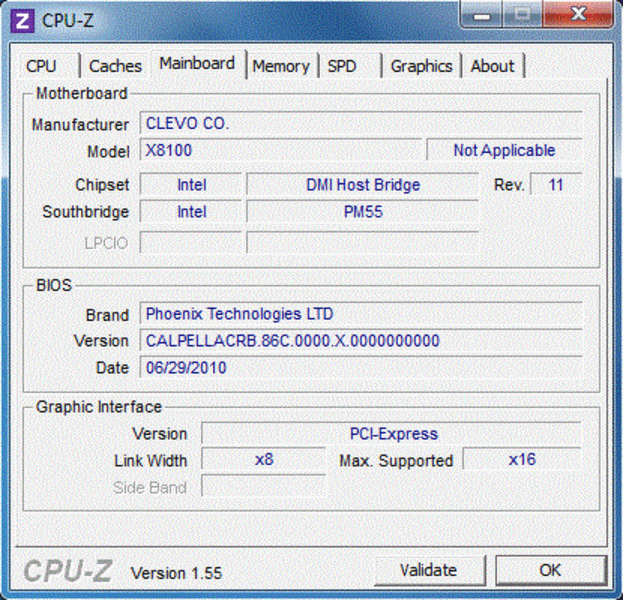
Task: Click the Manufacturer label
Action: point(80,125)
